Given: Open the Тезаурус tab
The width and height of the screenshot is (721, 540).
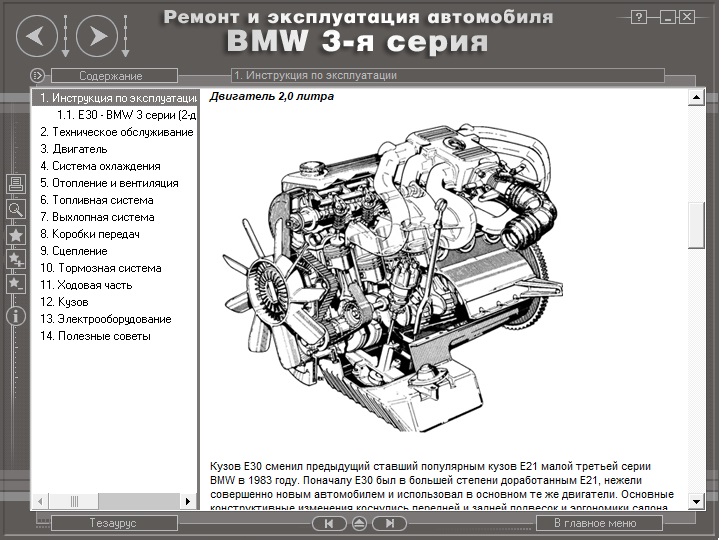Looking at the screenshot, I should [x=114, y=523].
